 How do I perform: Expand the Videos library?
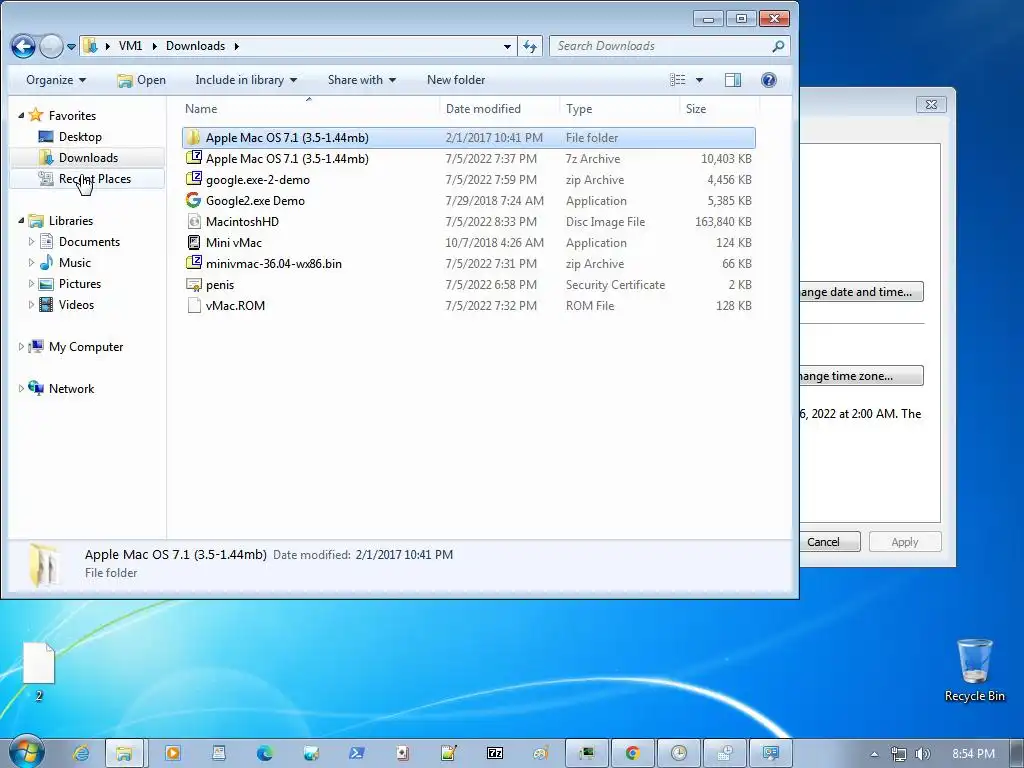coord(31,304)
